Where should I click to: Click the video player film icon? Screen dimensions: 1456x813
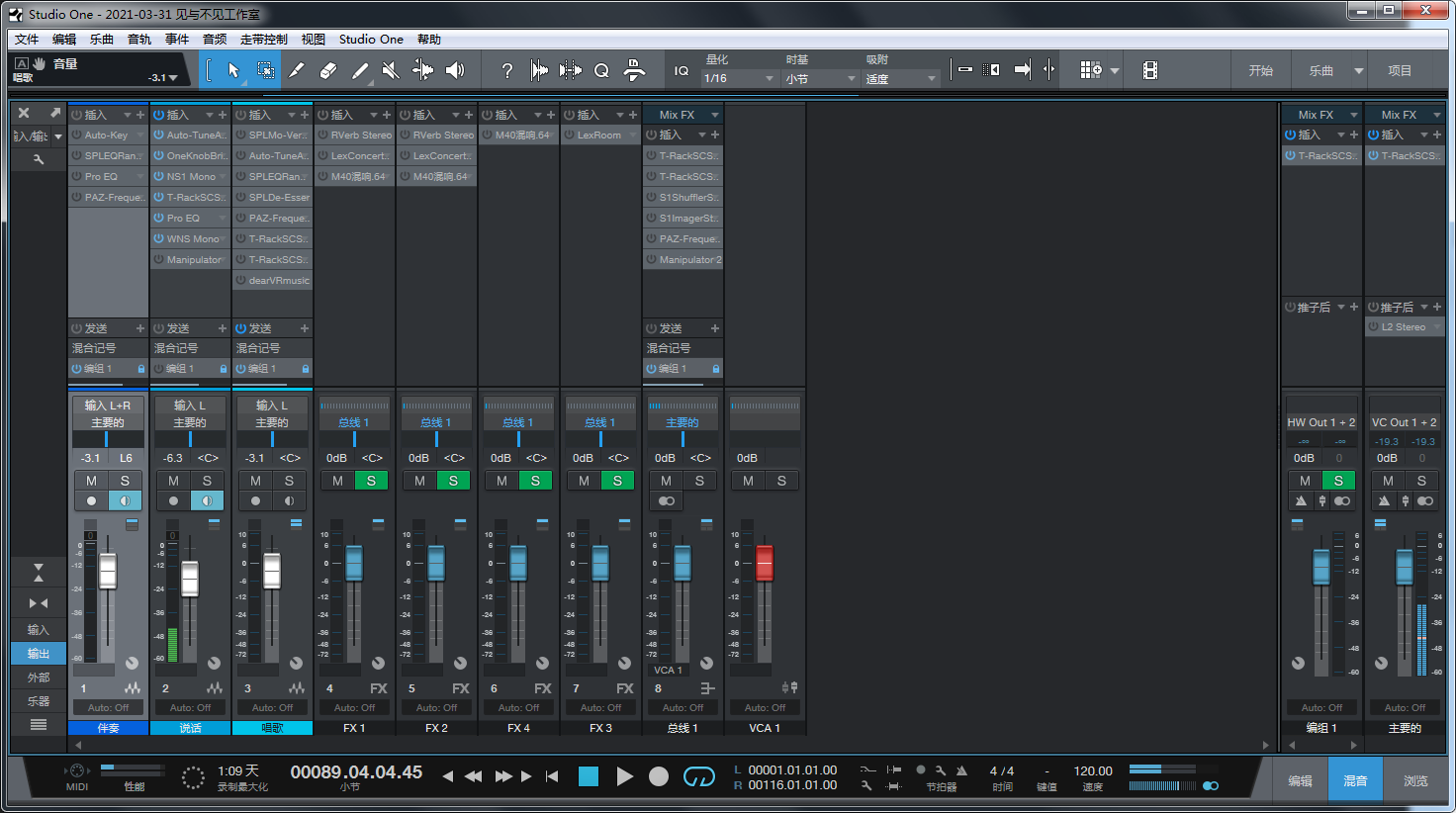[1149, 70]
